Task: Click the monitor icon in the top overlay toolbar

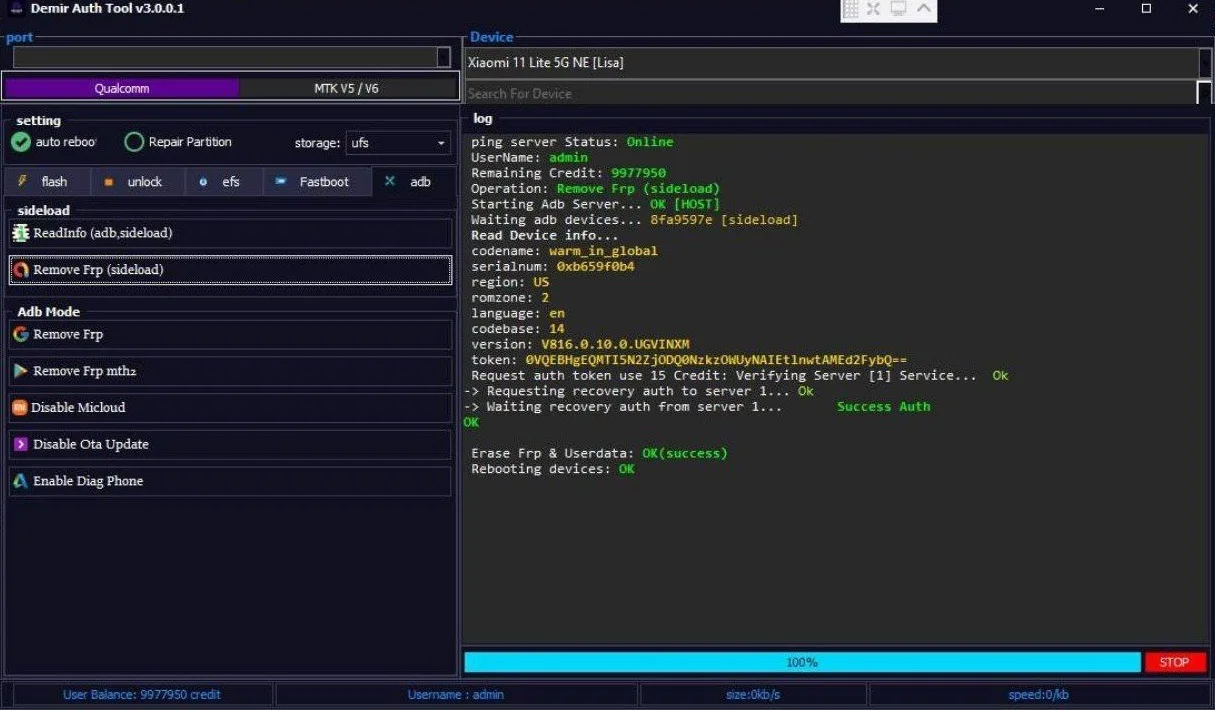Action: pyautogui.click(x=898, y=9)
